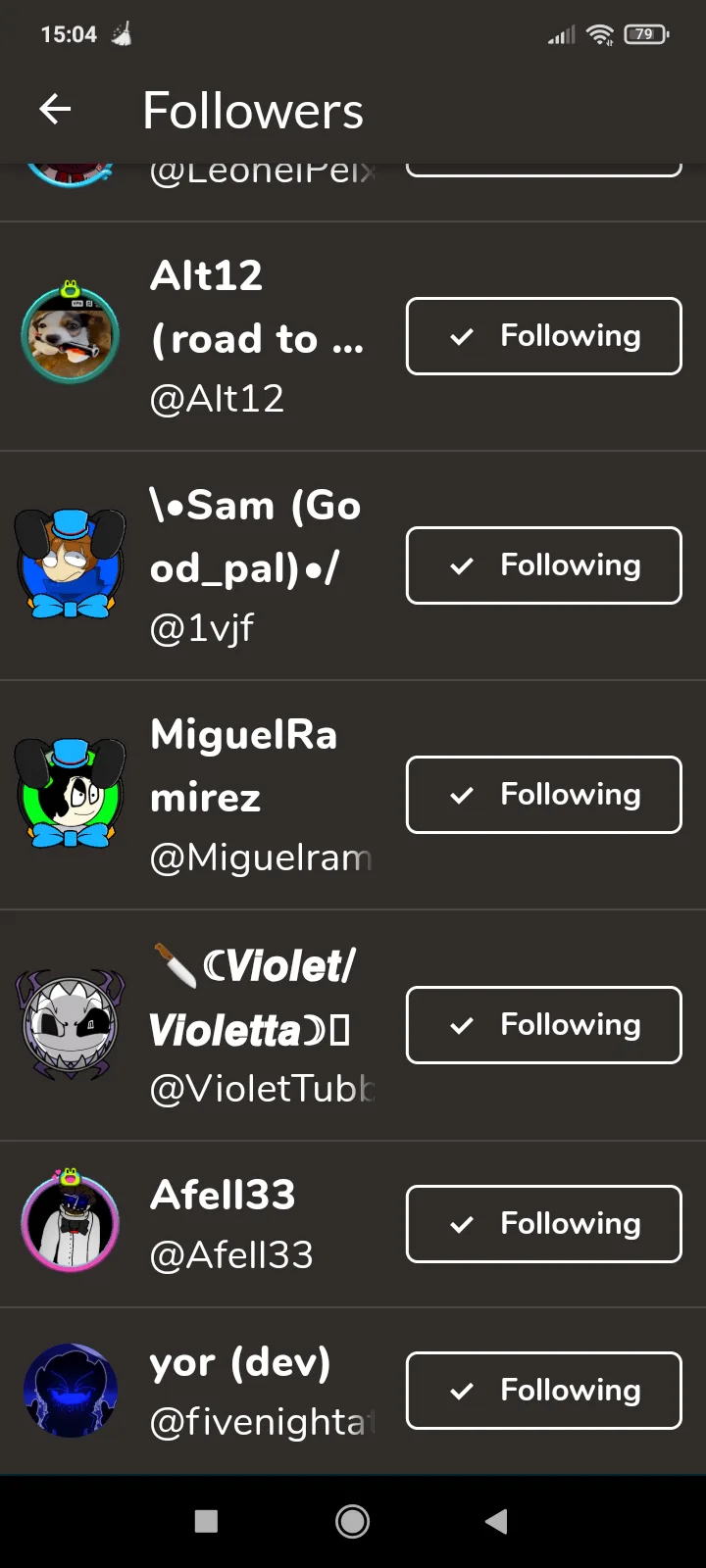Go back using the Followers header arrow

tap(55, 110)
